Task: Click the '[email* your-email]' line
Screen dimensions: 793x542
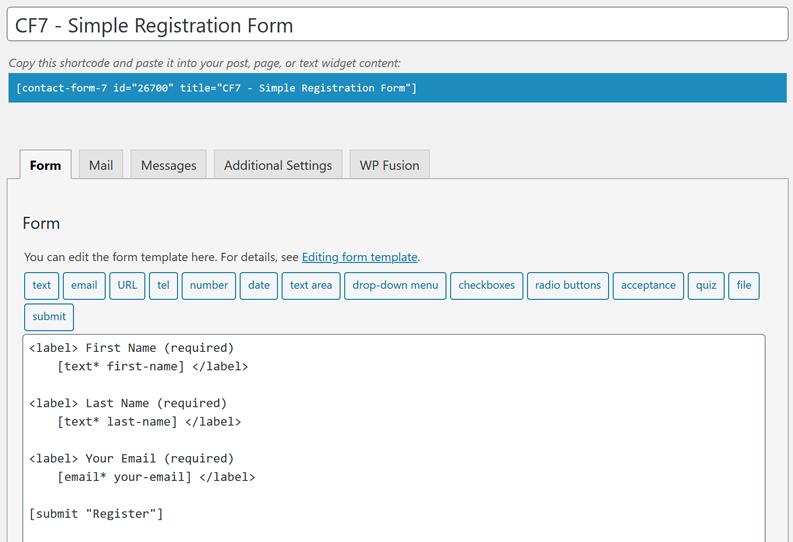Action: click(x=156, y=477)
